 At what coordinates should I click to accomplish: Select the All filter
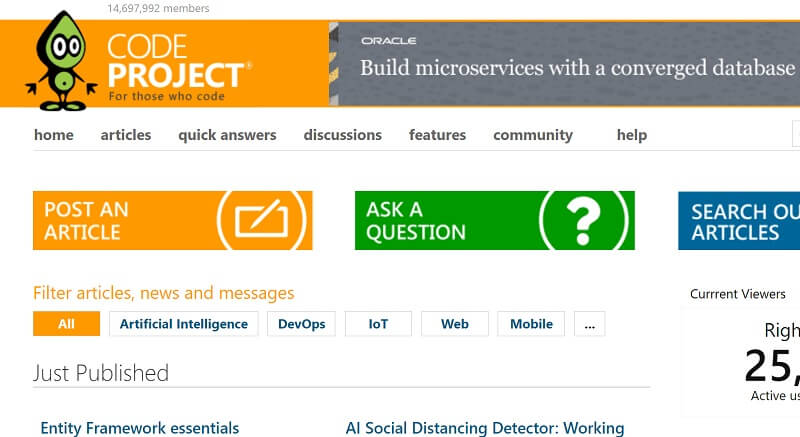pyautogui.click(x=66, y=324)
